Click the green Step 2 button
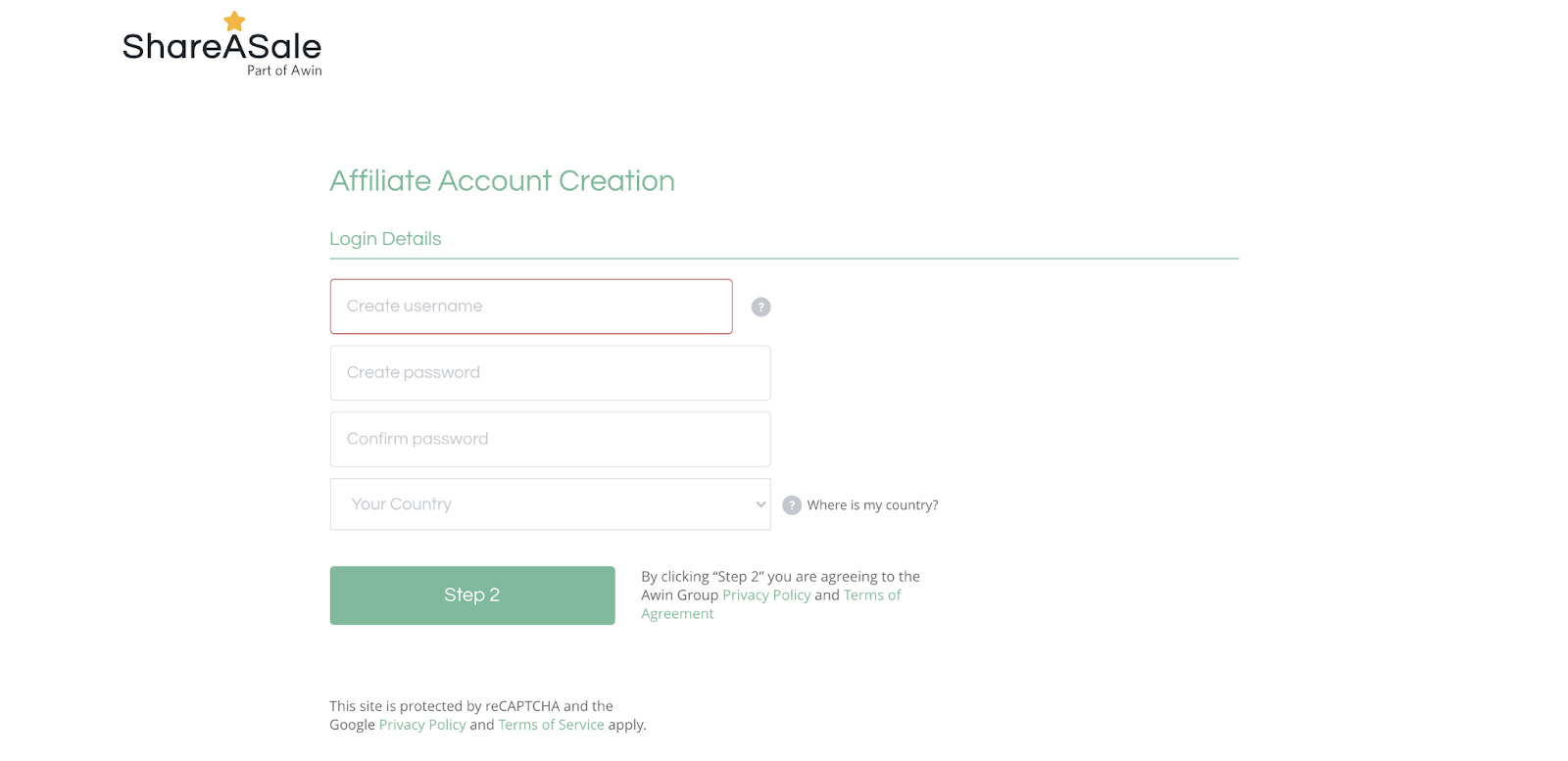 point(472,595)
